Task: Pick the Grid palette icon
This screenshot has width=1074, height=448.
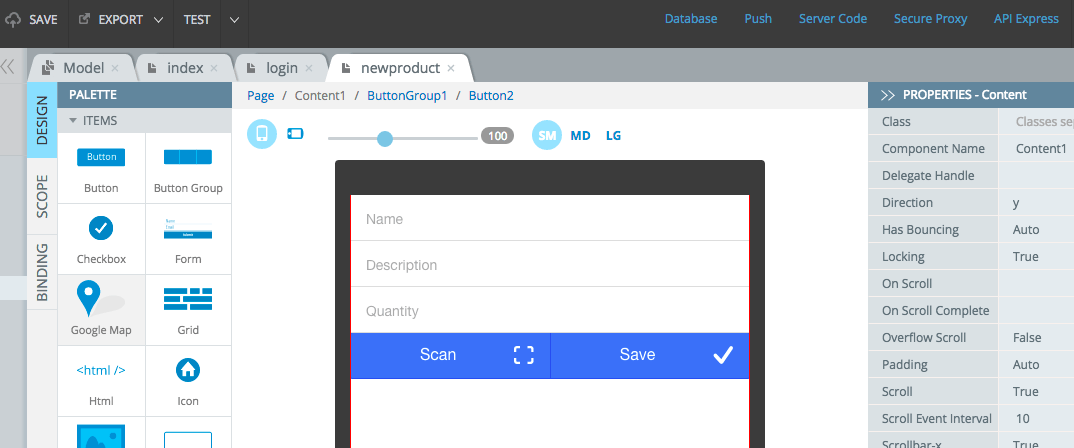Action: [188, 299]
